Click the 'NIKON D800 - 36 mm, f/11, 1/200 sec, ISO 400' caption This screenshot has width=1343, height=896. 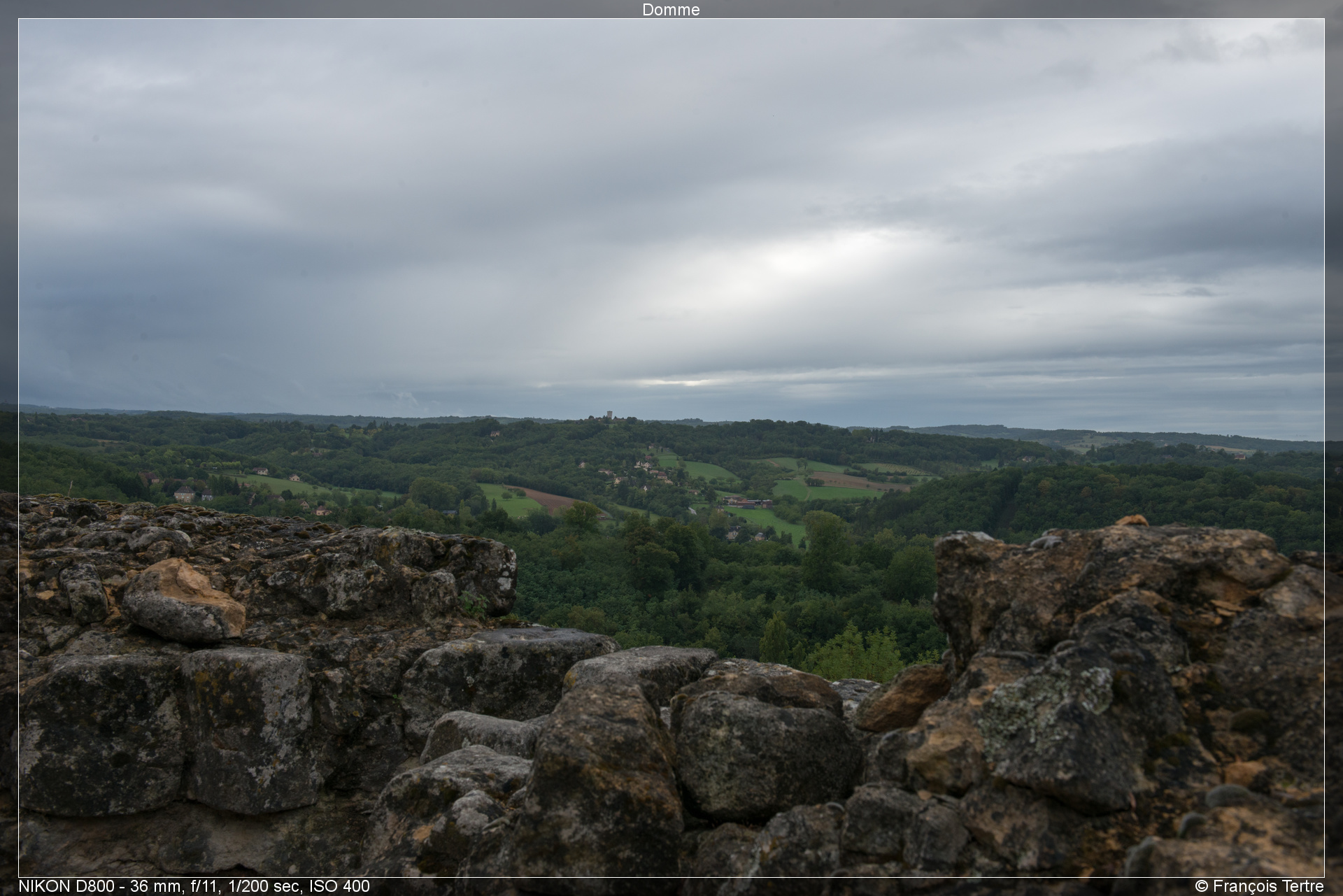(x=194, y=886)
